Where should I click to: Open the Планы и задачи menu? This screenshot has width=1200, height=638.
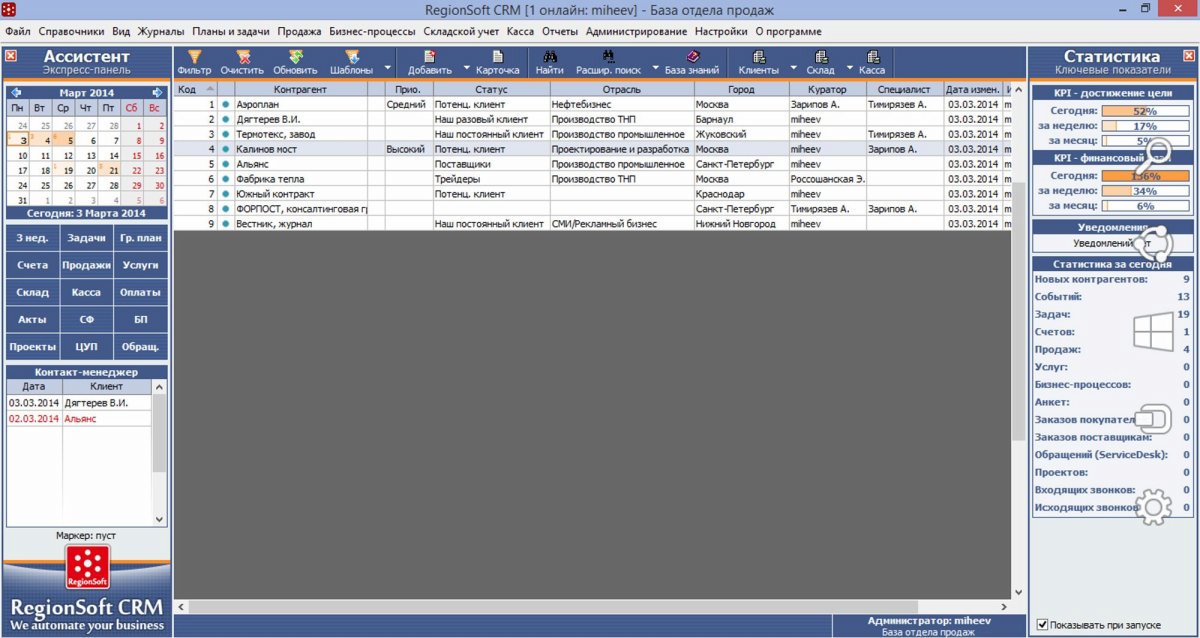231,31
